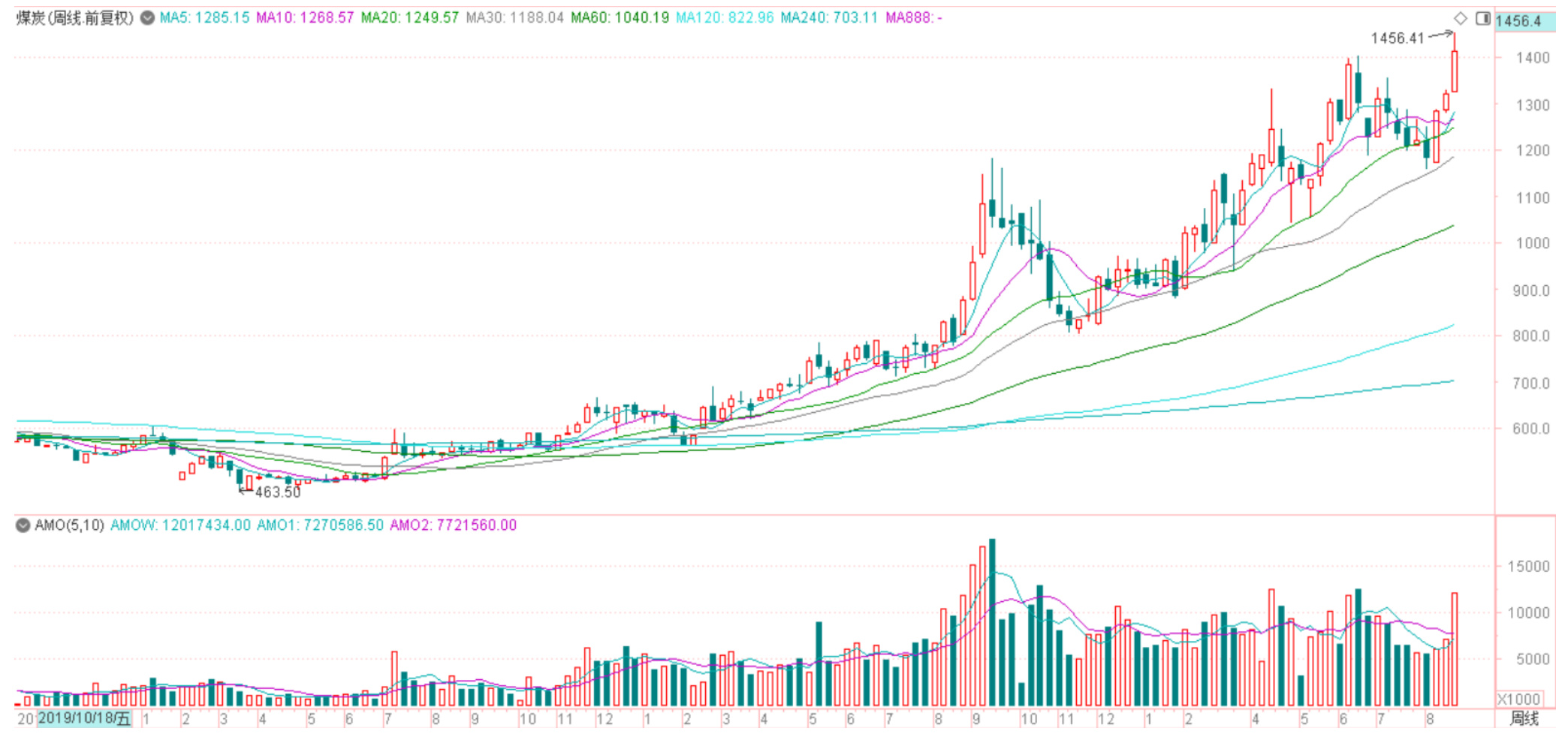Select the MA5 moving average label

pyautogui.click(x=204, y=18)
